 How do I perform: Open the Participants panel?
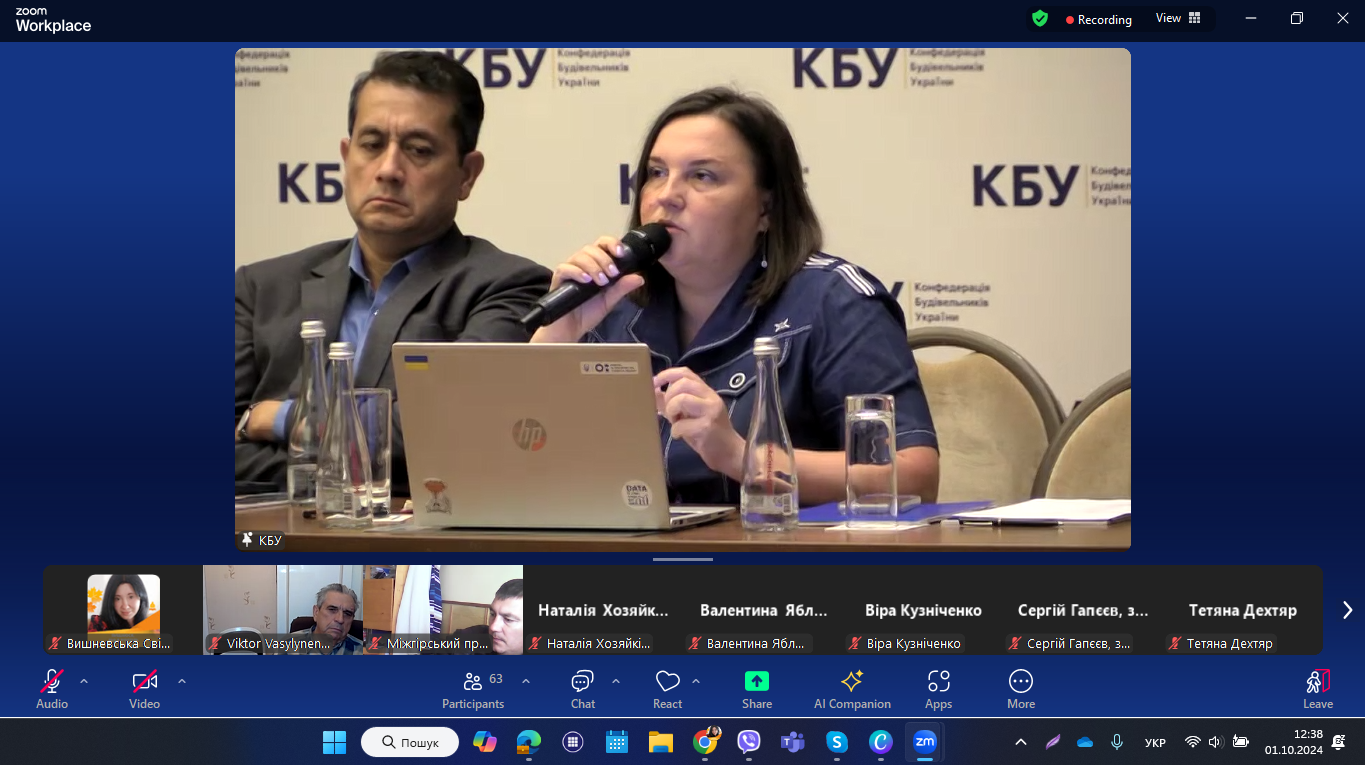[473, 689]
